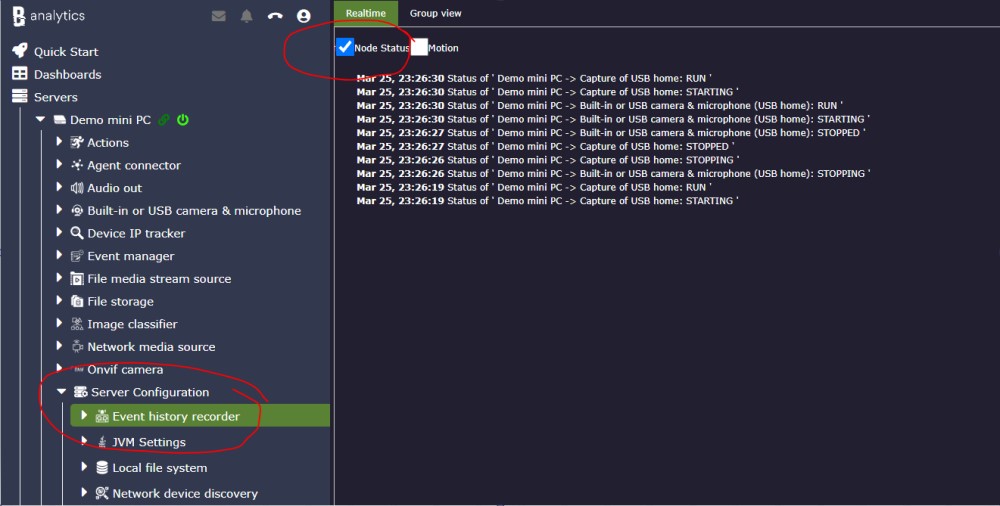
Task: Click the Quick Start rocket icon
Action: pos(19,51)
